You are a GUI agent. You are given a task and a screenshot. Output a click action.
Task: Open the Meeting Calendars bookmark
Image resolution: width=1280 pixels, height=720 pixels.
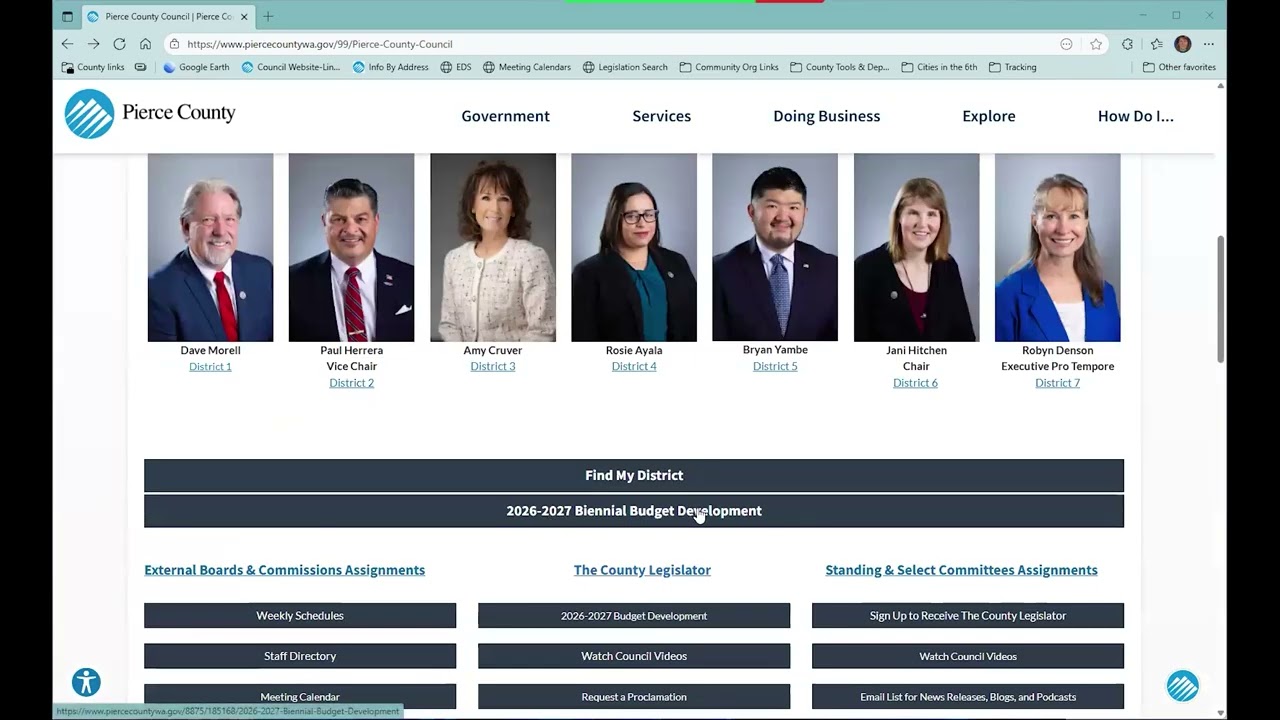coord(527,67)
